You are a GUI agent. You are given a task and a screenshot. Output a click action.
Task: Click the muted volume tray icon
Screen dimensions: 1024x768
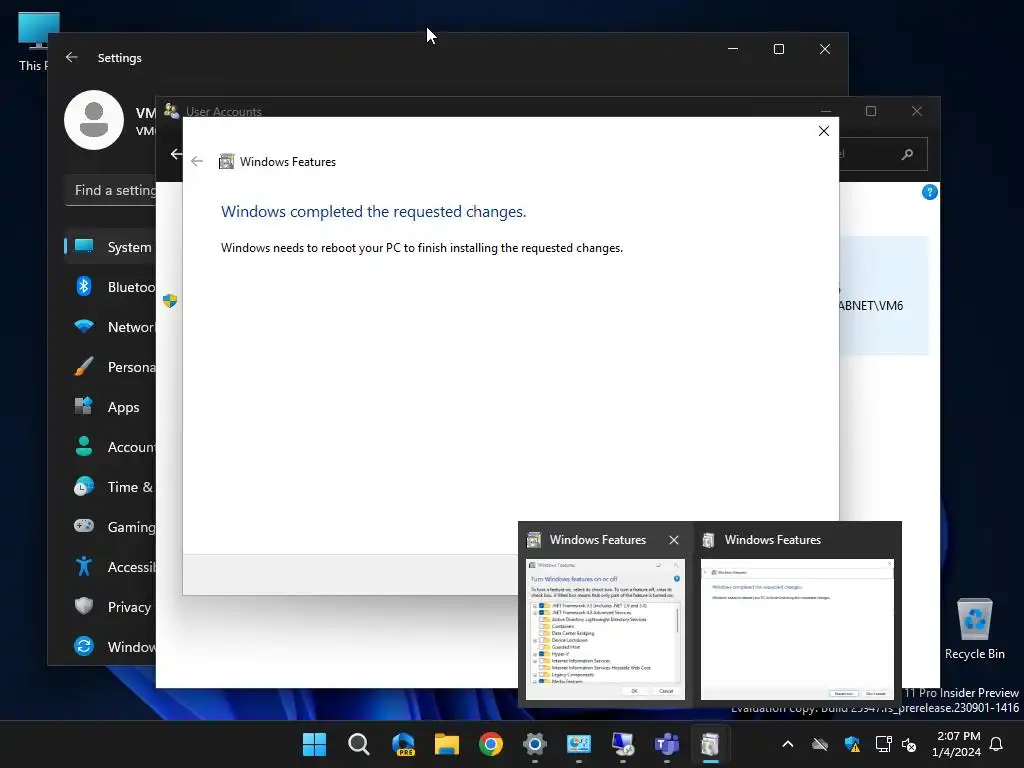coord(908,744)
